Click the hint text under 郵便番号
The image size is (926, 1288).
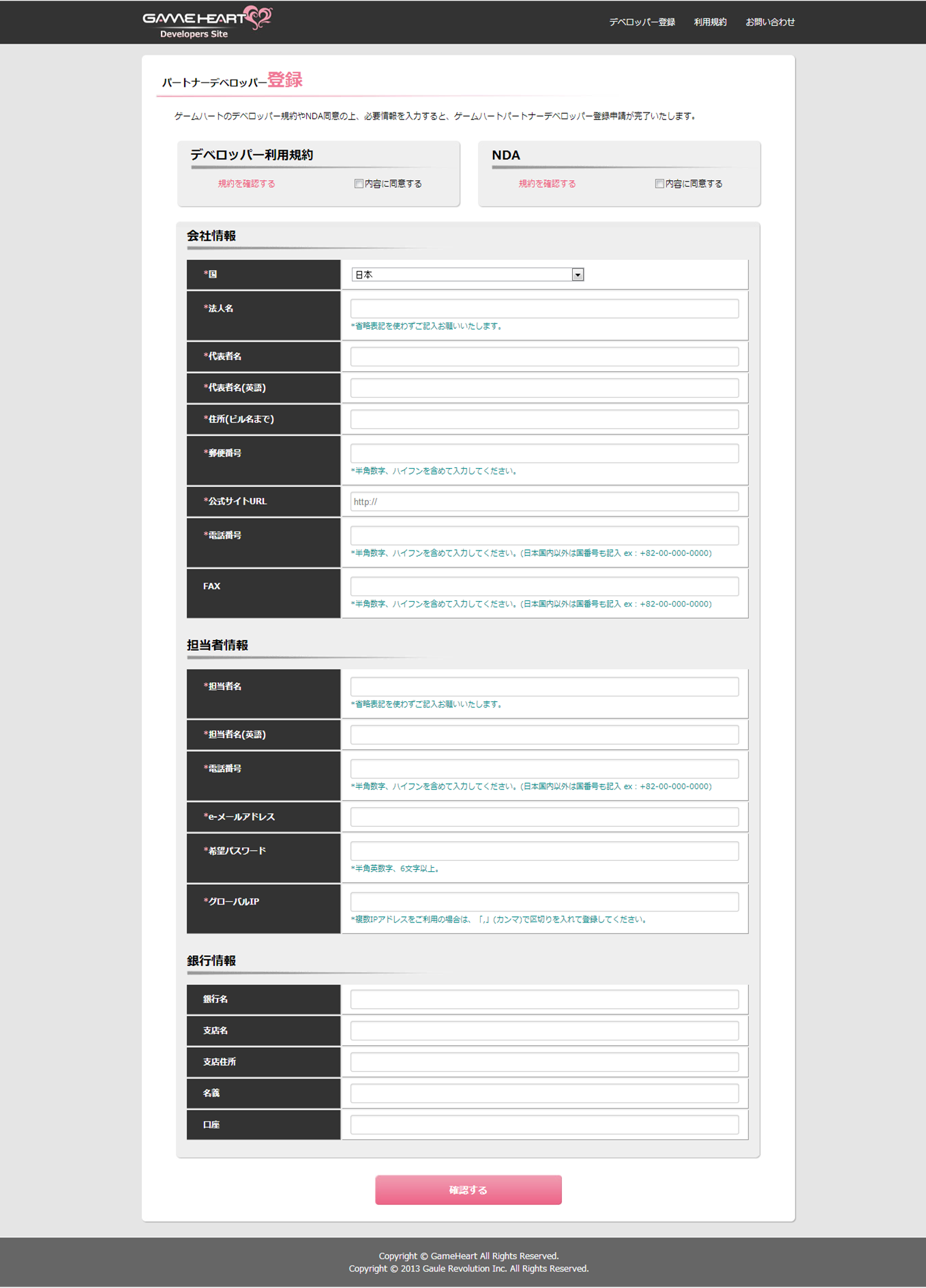click(435, 471)
